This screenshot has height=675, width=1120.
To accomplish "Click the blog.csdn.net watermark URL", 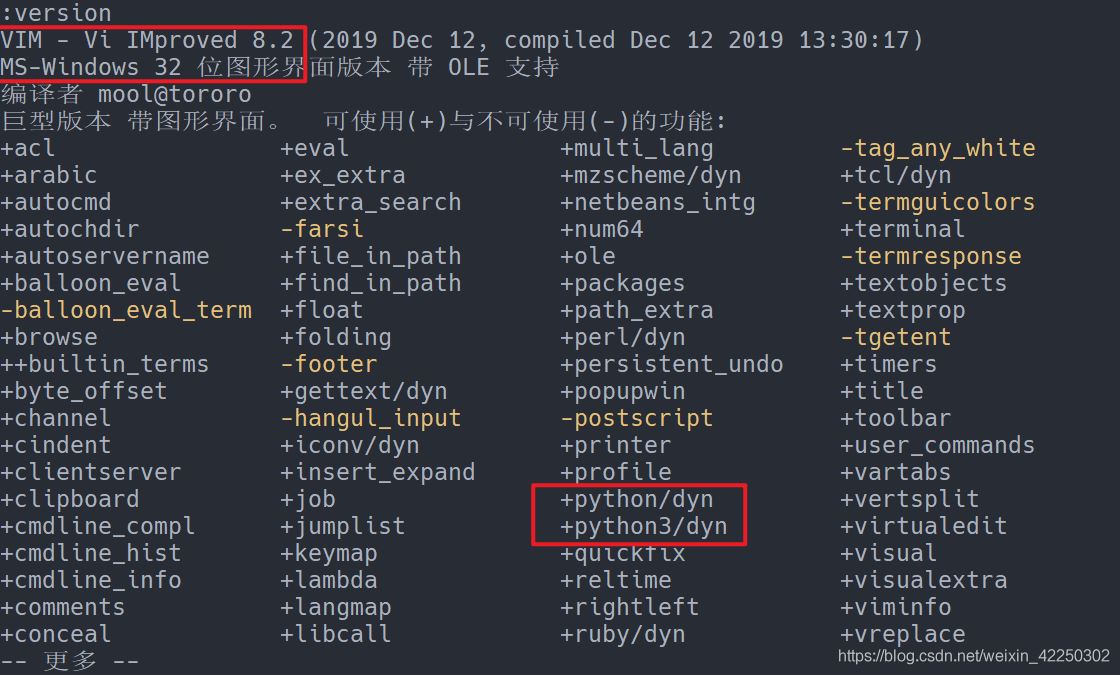I will pos(973,656).
